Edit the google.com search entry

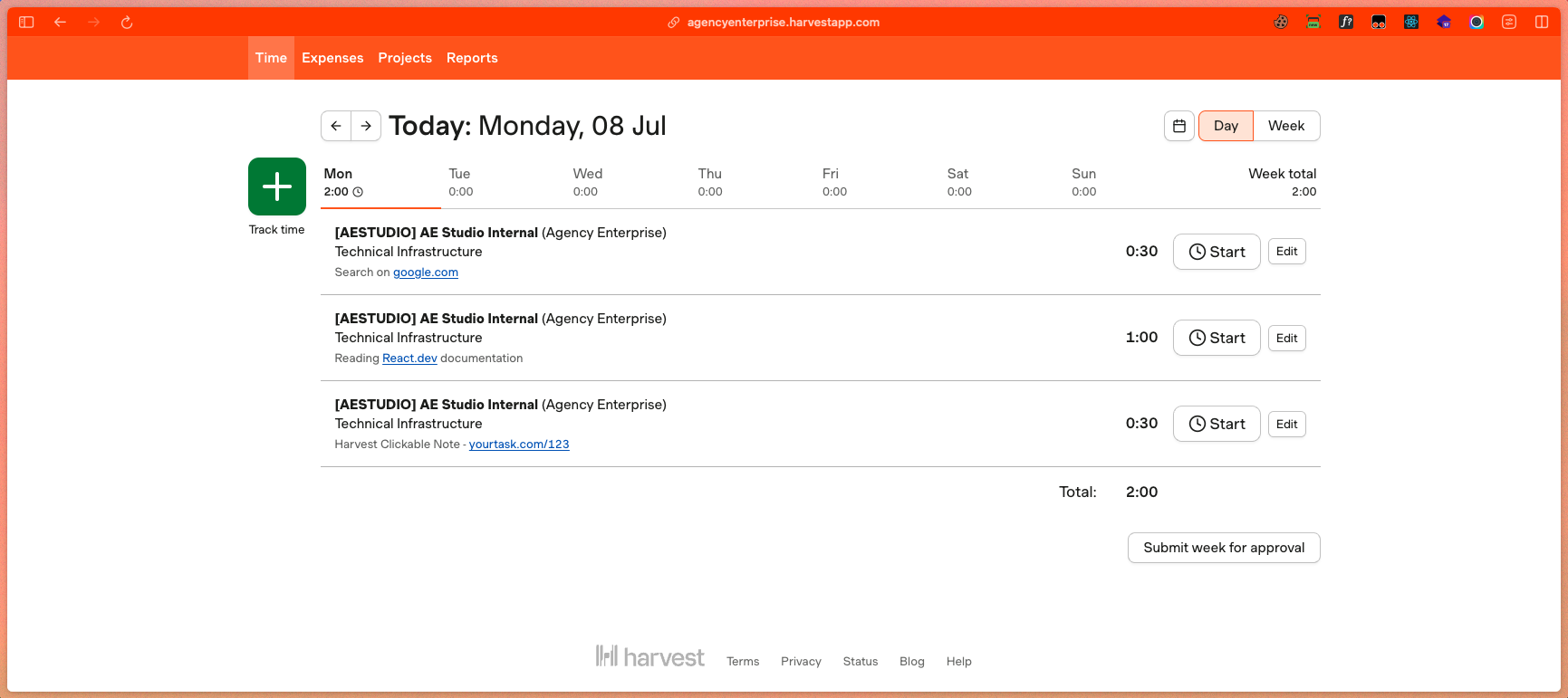pos(1287,252)
